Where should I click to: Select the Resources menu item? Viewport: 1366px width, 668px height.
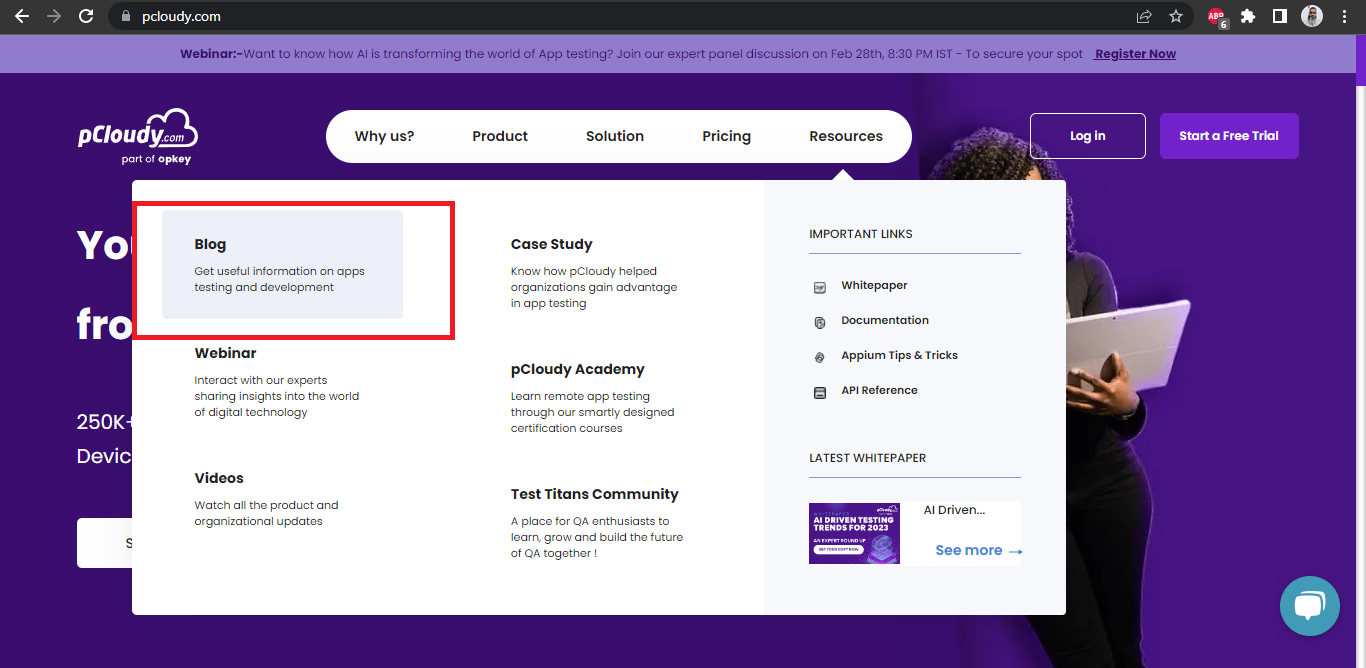[x=845, y=136]
